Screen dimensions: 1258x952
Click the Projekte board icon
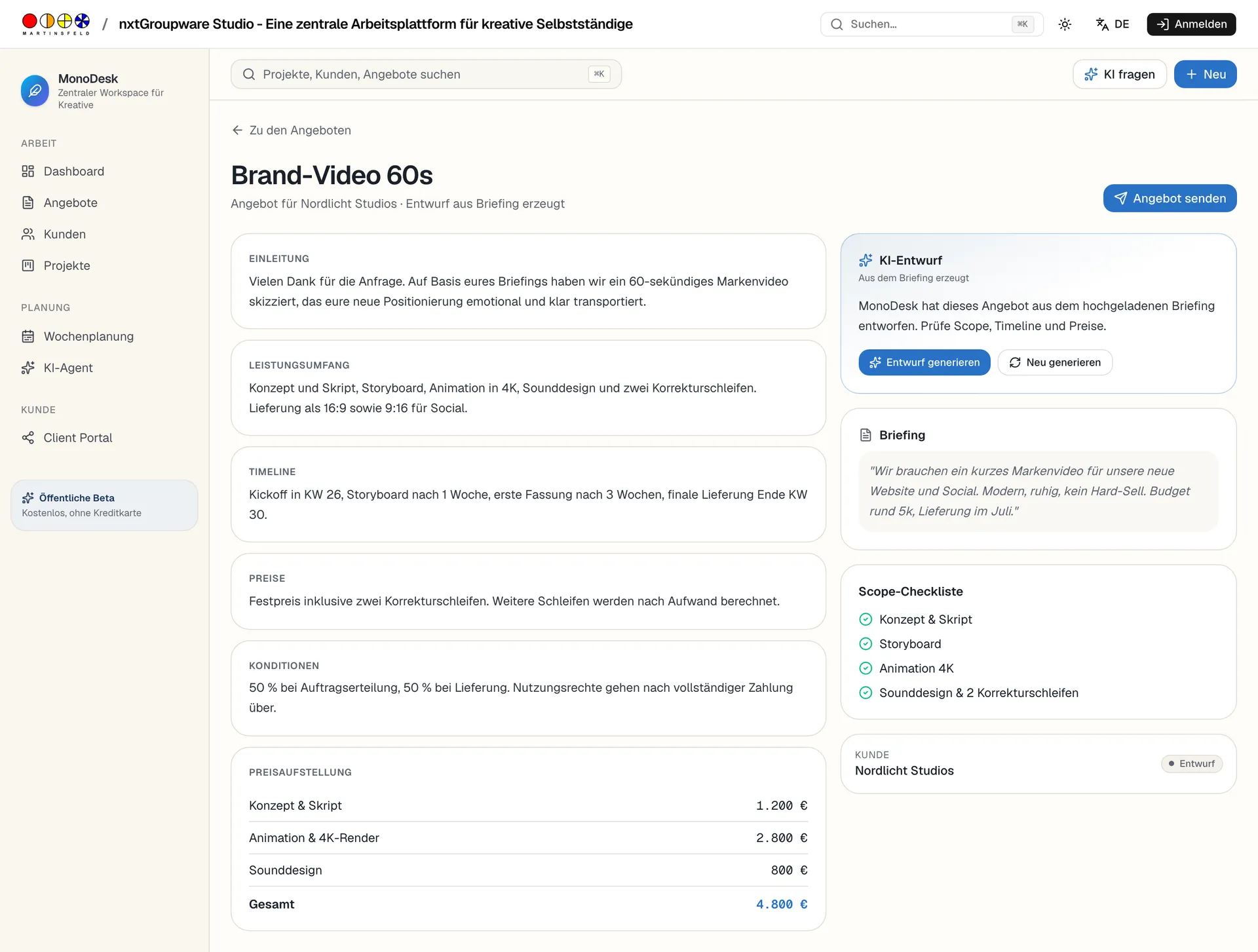[x=28, y=265]
